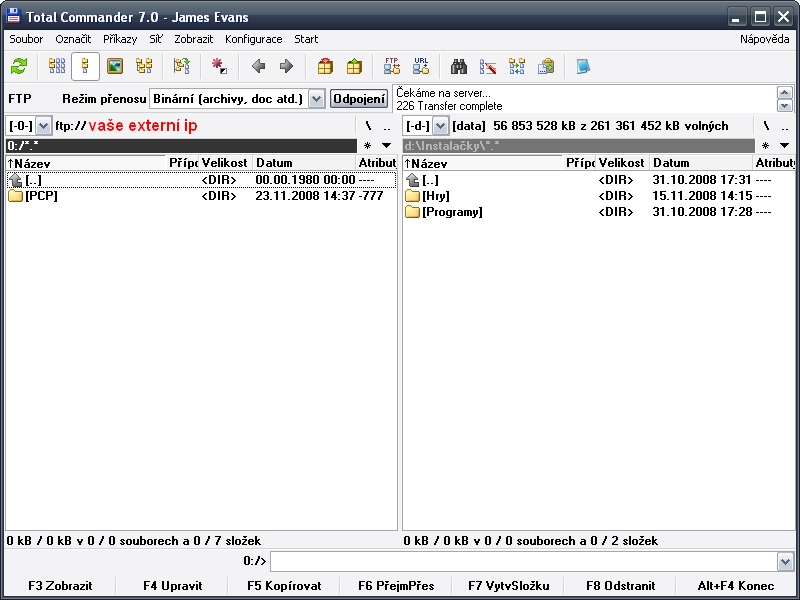Select the PCP folder icon
This screenshot has width=800, height=600.
tap(15, 196)
